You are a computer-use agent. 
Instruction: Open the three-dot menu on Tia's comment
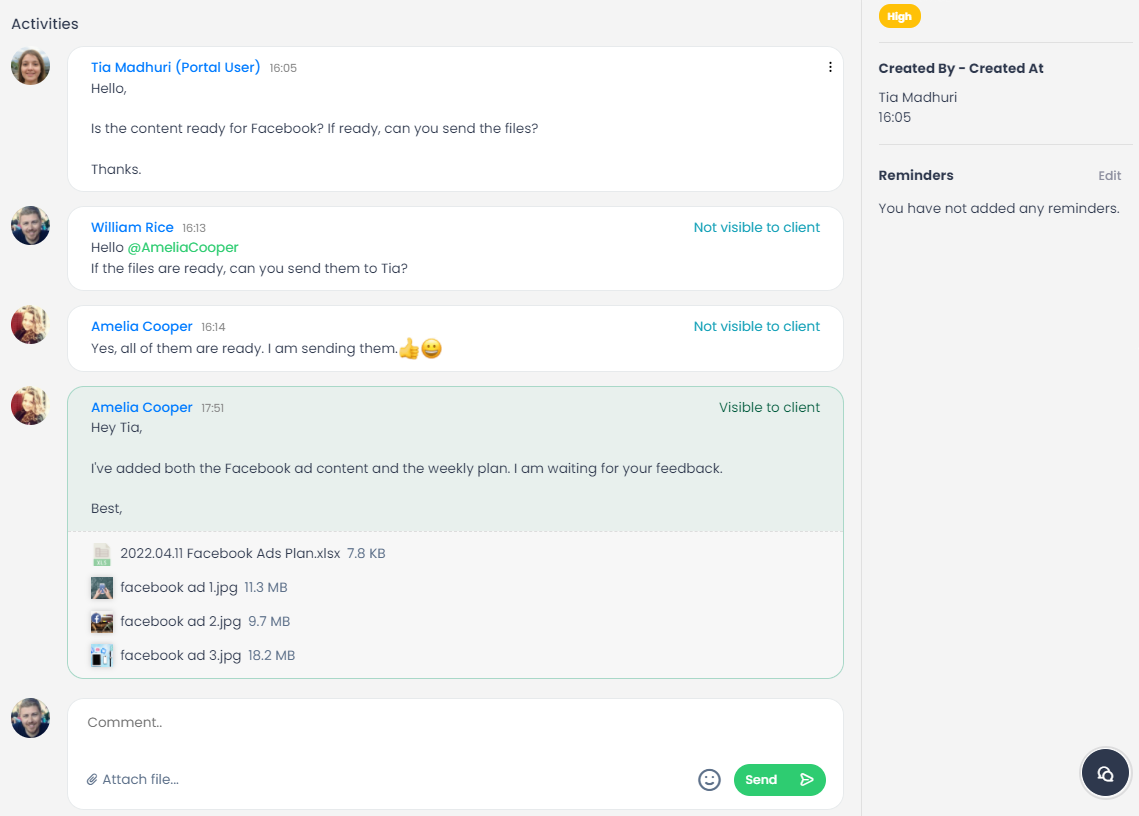[x=830, y=68]
